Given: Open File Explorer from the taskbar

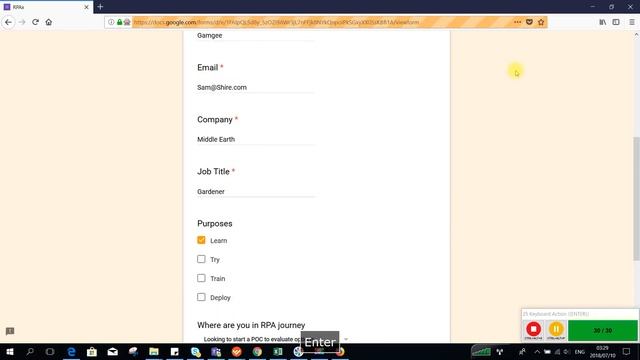Looking at the screenshot, I should click(x=154, y=351).
